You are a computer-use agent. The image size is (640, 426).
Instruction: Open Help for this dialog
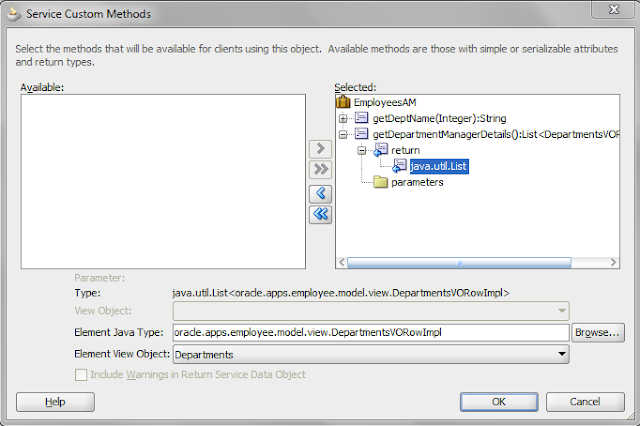click(55, 402)
